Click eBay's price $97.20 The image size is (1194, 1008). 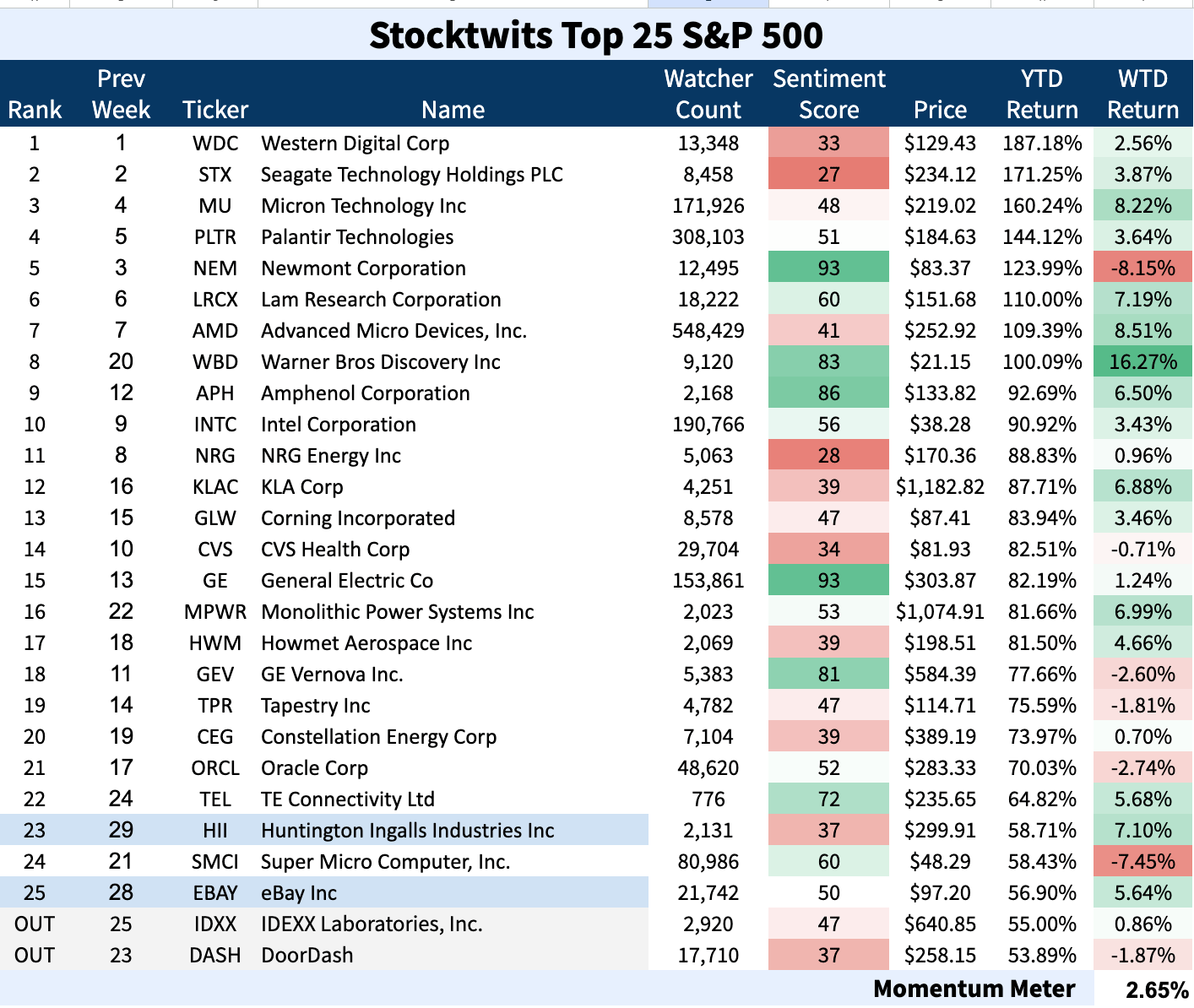(940, 893)
